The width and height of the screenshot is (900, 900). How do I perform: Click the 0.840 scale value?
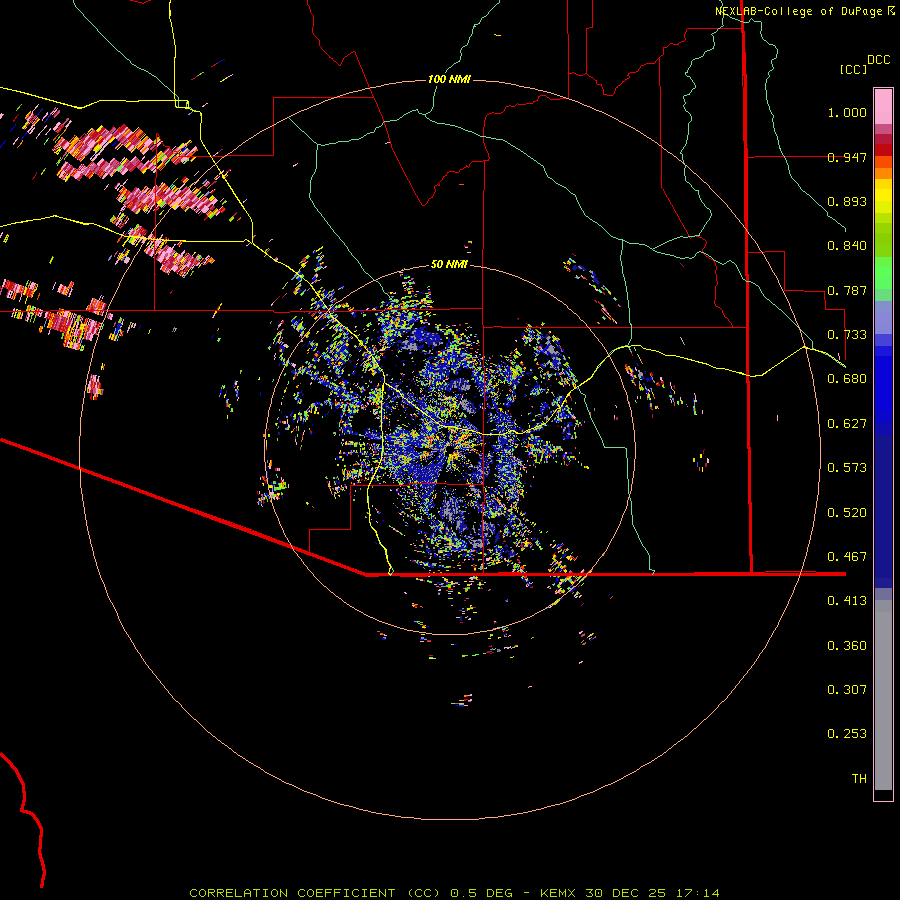tap(847, 246)
